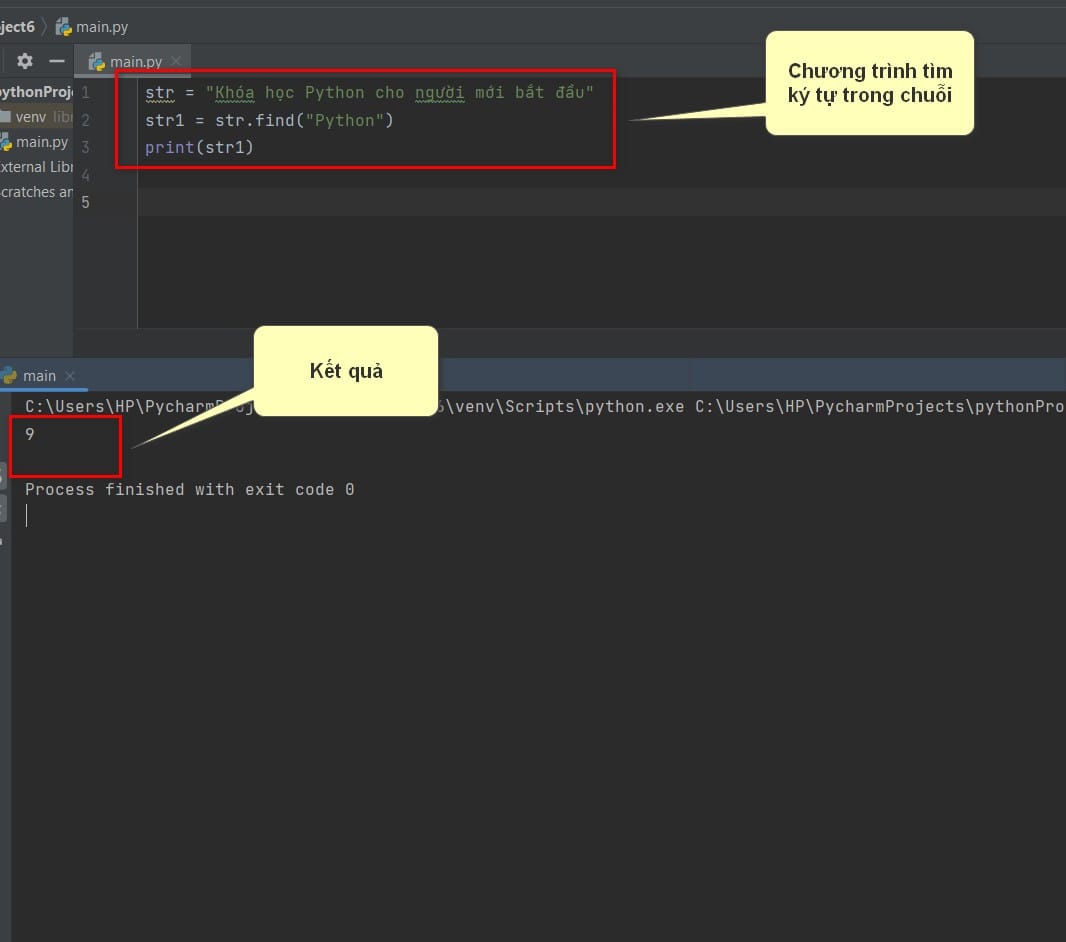Image resolution: width=1066 pixels, height=942 pixels.
Task: Click on the print(str1) statement
Action: (x=199, y=148)
